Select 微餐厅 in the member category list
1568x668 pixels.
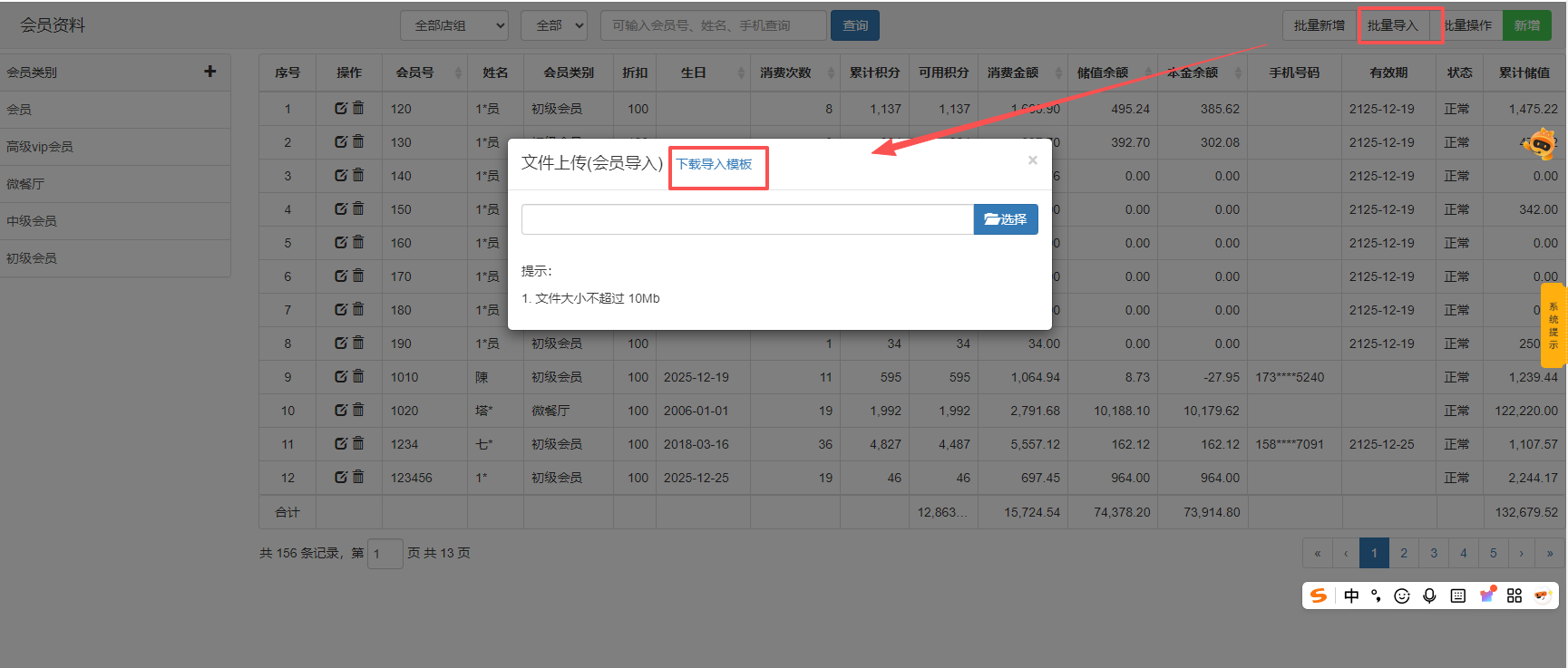(x=25, y=184)
